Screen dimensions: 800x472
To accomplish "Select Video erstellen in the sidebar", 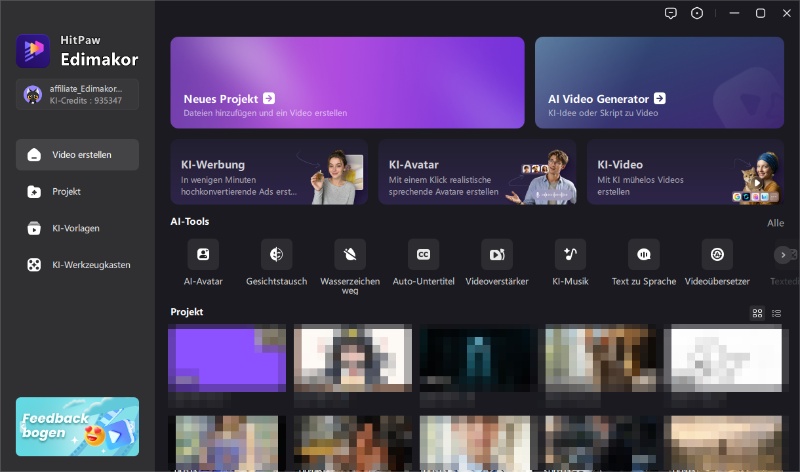I will point(77,155).
